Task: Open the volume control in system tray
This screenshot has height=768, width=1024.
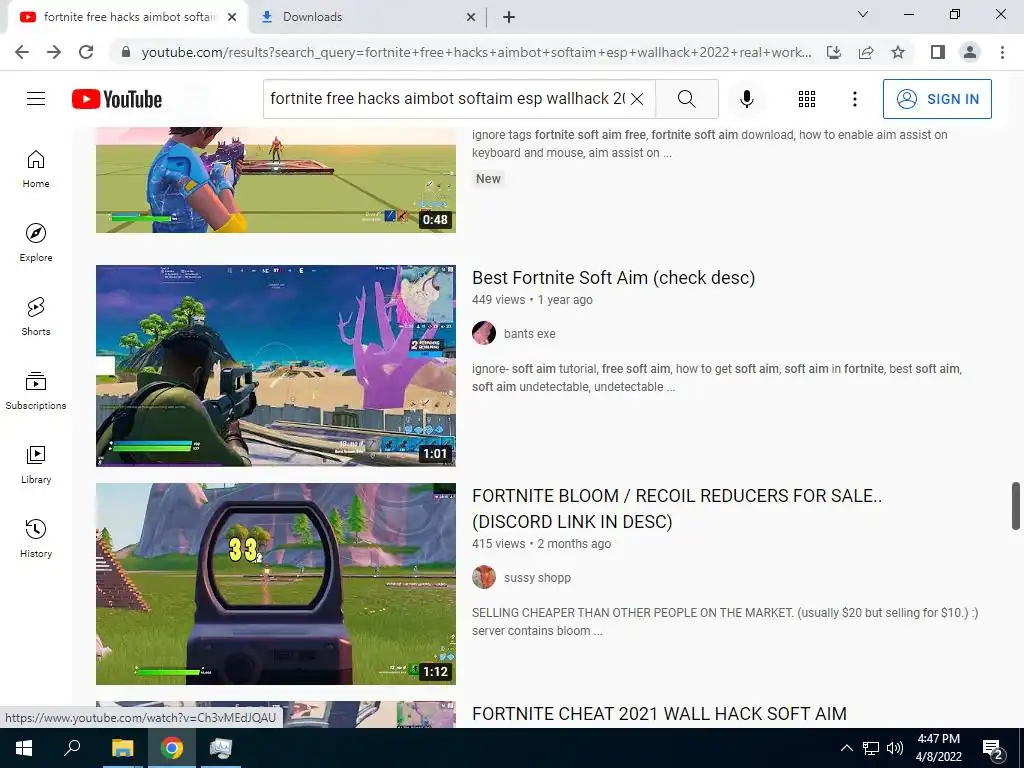Action: click(895, 748)
